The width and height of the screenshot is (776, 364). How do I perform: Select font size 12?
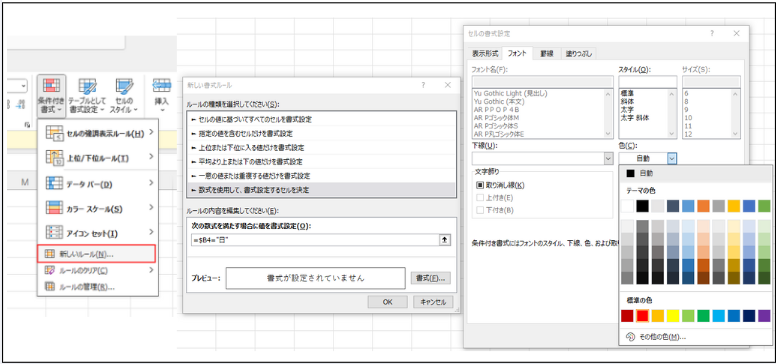pos(687,134)
